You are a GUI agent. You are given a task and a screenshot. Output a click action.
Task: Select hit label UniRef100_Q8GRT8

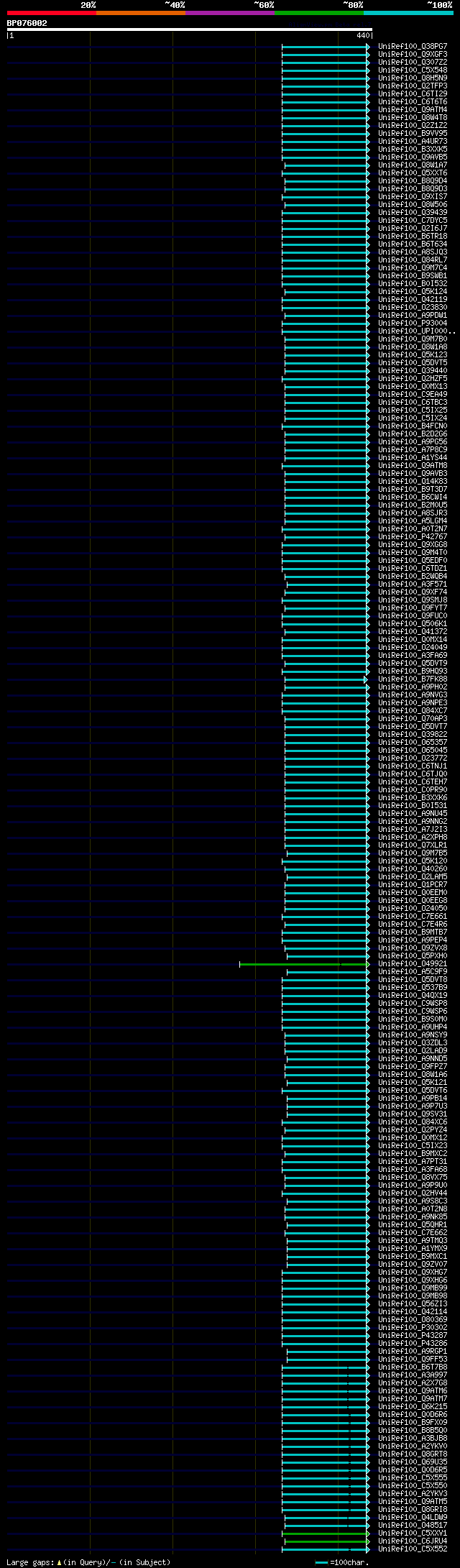click(x=413, y=1454)
